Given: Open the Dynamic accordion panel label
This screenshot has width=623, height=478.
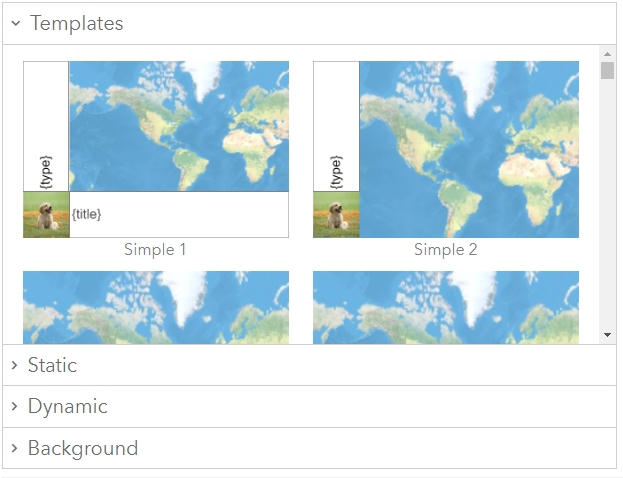Looking at the screenshot, I should (x=67, y=407).
